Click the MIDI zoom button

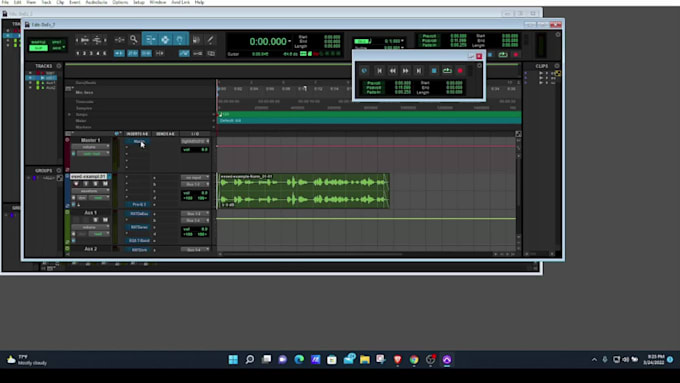coord(97,40)
